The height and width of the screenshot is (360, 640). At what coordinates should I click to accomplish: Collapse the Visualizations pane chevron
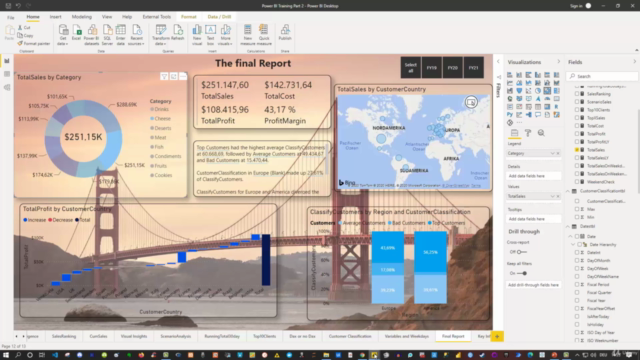(559, 62)
